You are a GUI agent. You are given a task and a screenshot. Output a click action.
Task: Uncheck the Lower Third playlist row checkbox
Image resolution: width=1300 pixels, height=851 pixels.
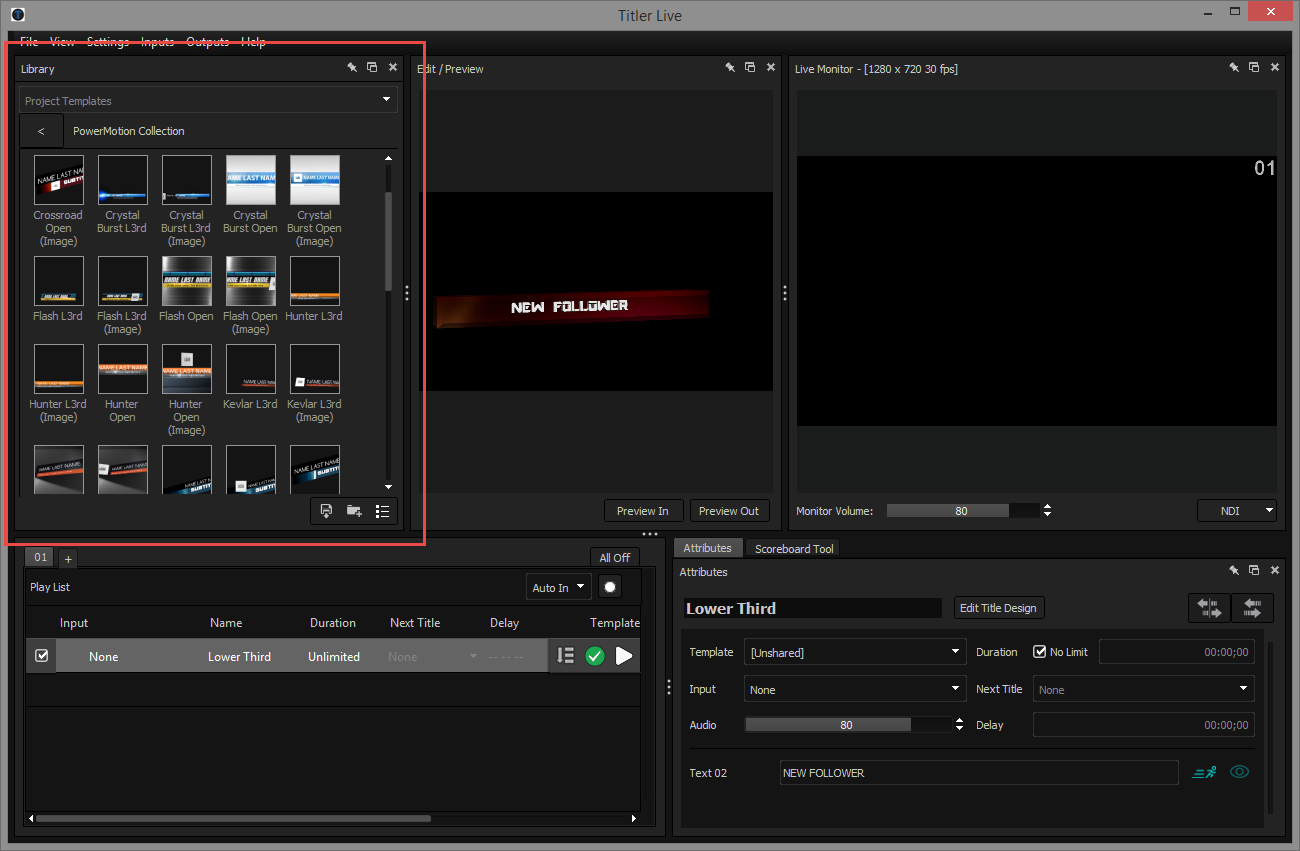coord(41,656)
